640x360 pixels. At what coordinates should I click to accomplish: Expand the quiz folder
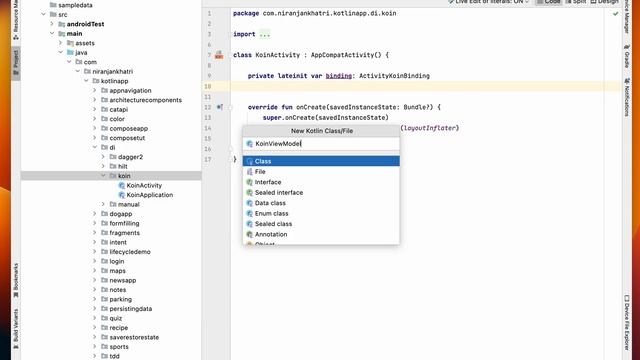(x=95, y=318)
